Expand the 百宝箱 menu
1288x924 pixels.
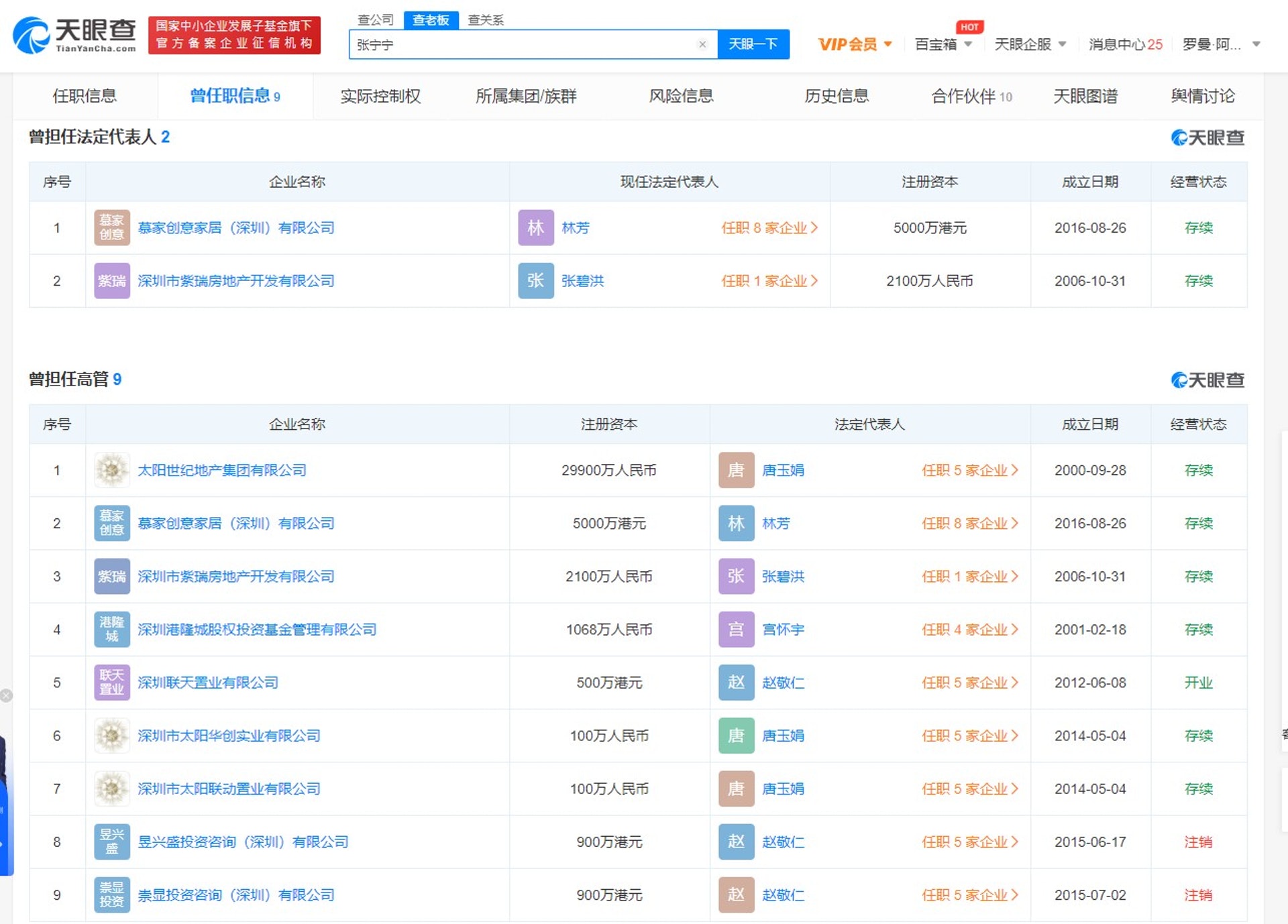(943, 44)
